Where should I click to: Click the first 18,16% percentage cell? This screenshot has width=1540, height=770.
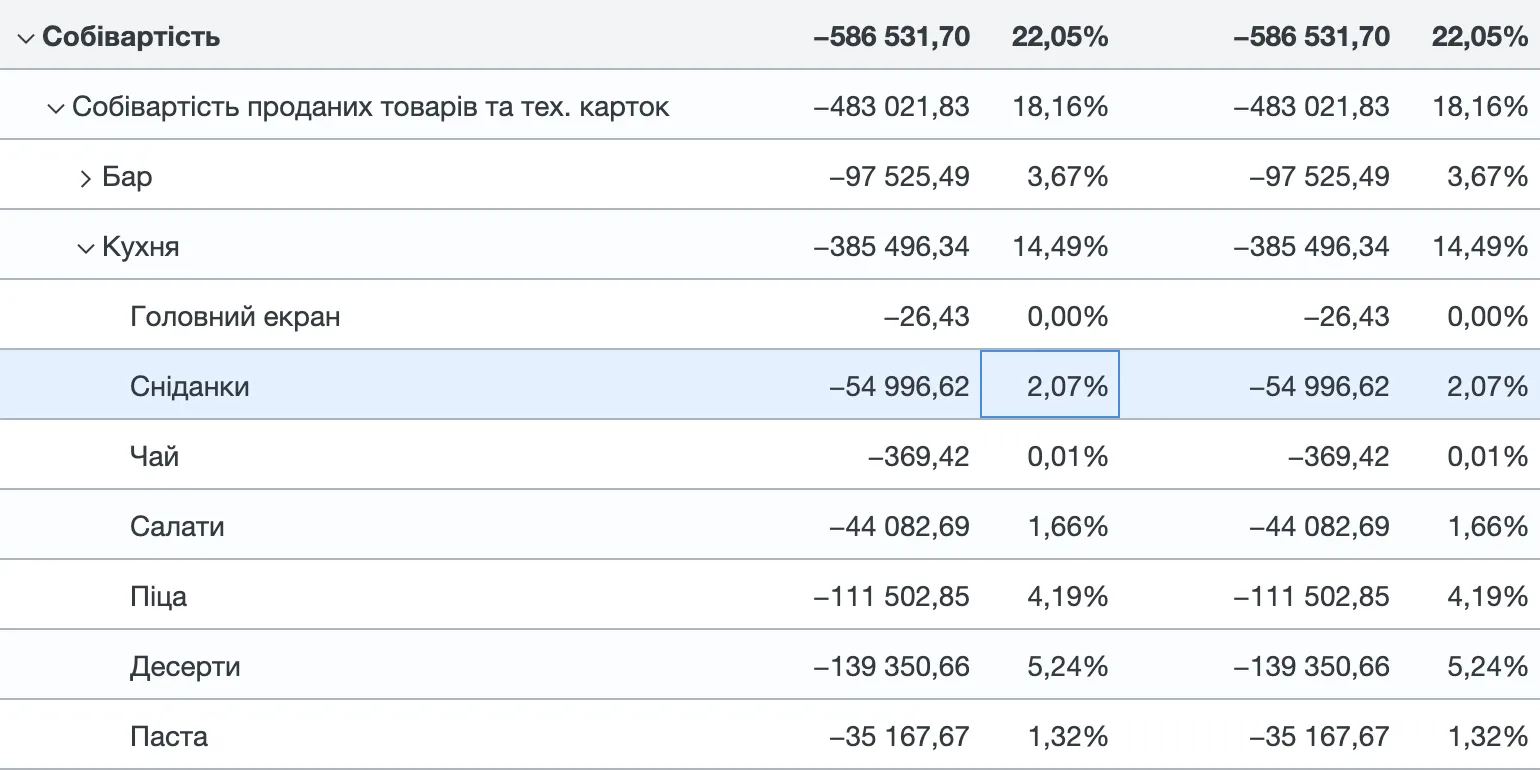click(1060, 107)
